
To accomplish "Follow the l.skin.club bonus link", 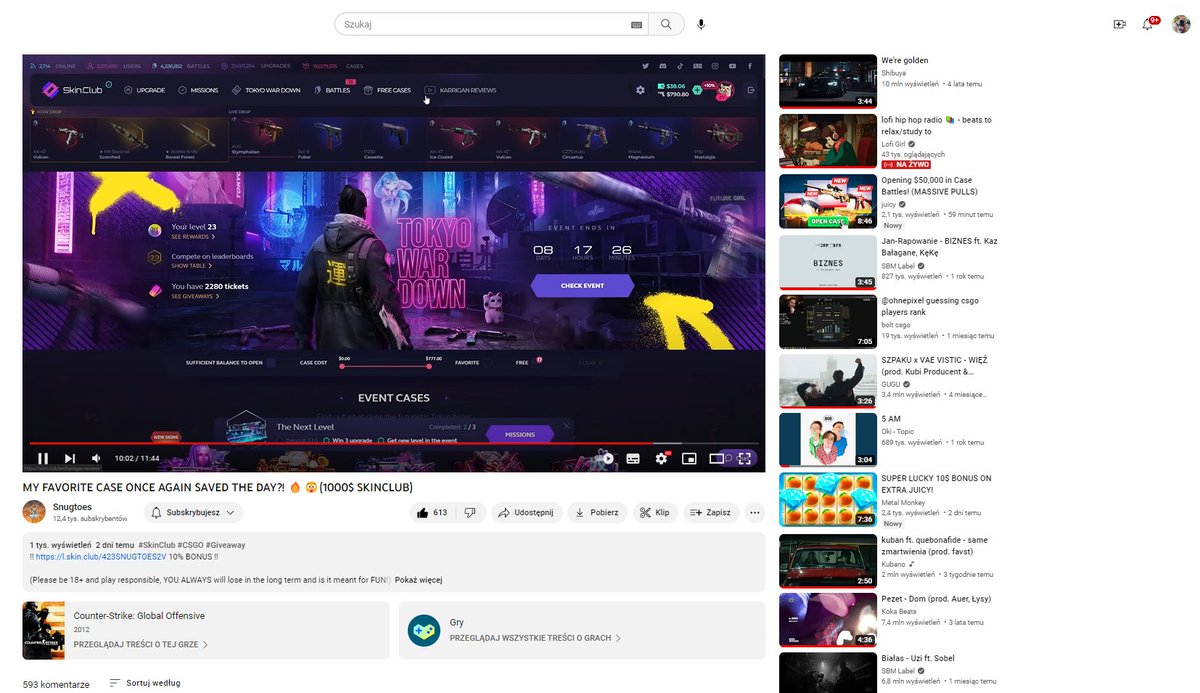I will 103,556.
